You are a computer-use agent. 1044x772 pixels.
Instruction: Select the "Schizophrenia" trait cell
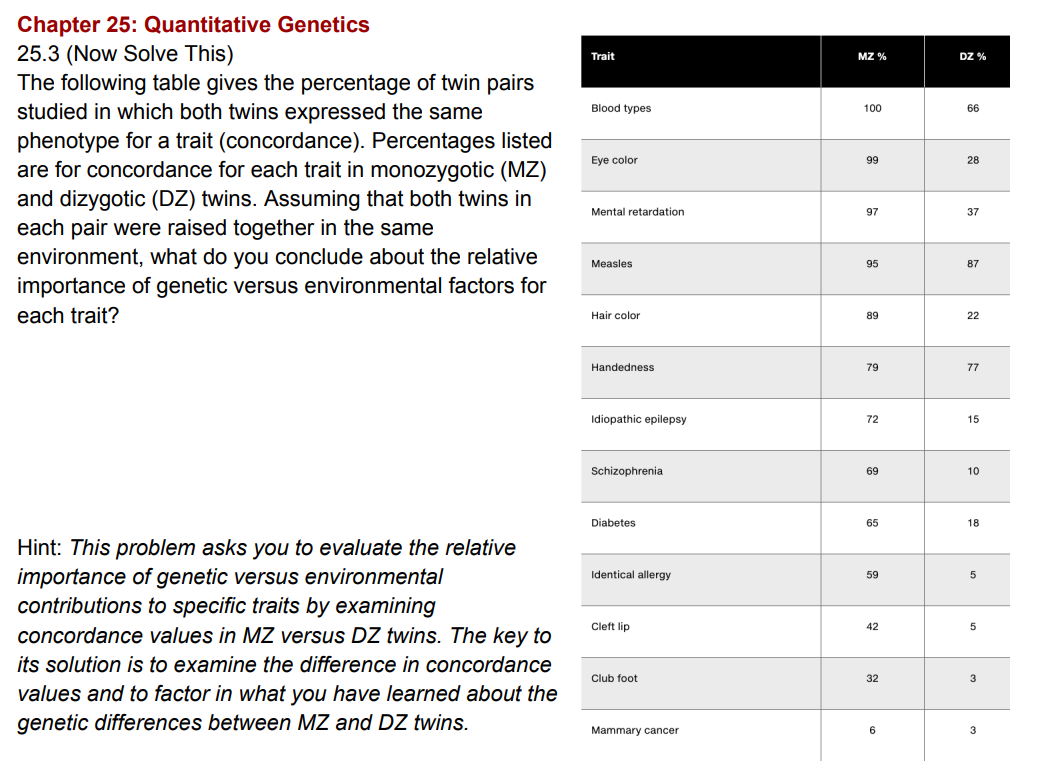point(627,471)
